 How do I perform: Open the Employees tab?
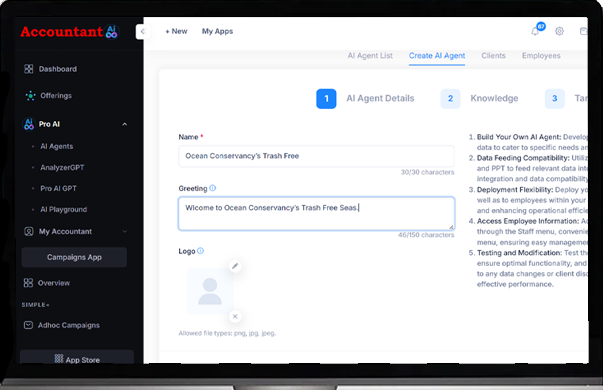click(541, 56)
